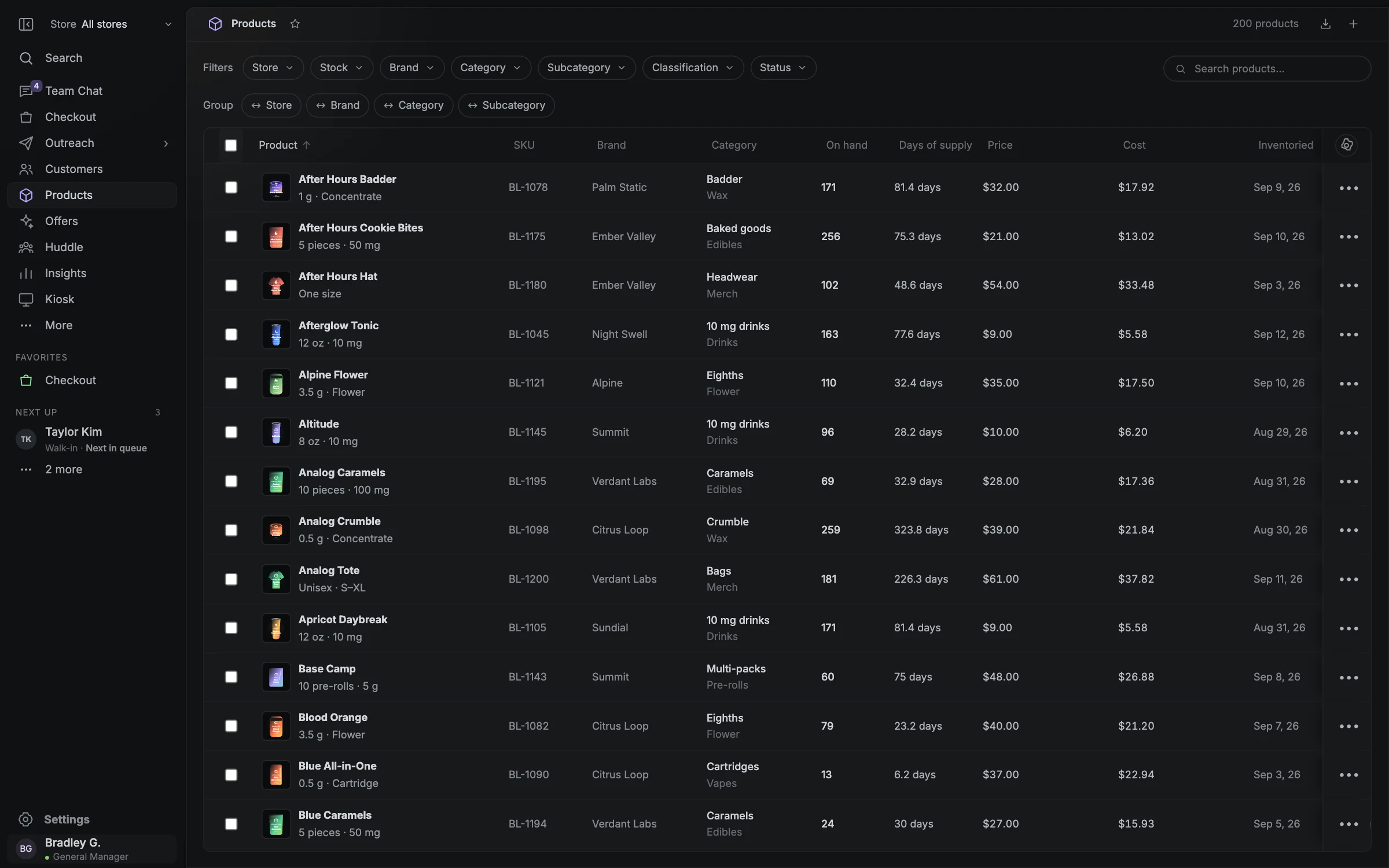Group products by Category
Viewport: 1389px width, 868px height.
tap(413, 105)
